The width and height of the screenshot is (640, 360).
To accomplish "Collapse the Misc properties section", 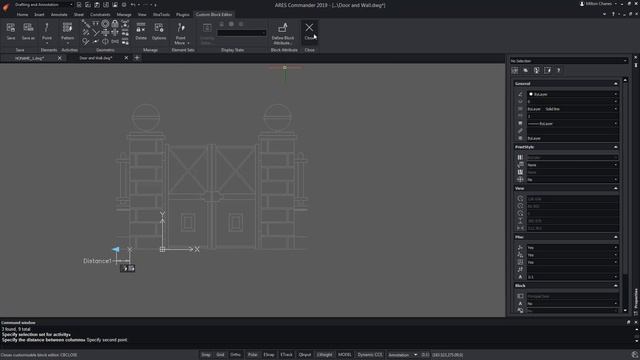I will tap(616, 237).
